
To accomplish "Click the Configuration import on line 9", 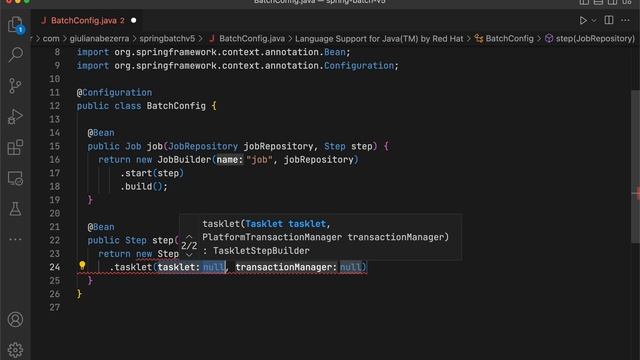I will coord(359,66).
